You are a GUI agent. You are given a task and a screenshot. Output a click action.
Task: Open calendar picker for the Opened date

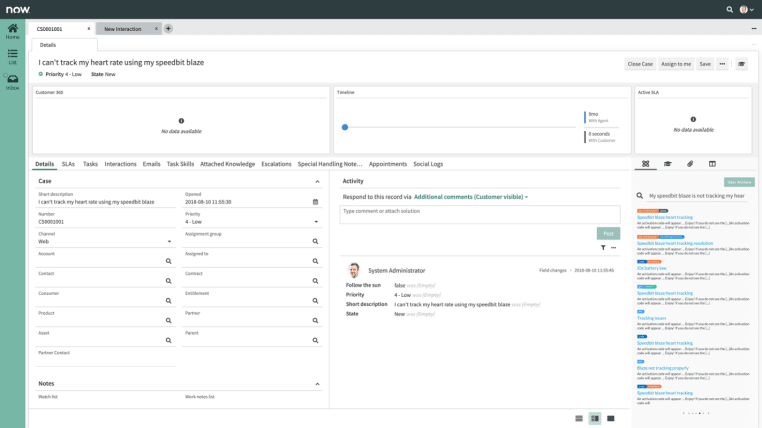click(315, 202)
